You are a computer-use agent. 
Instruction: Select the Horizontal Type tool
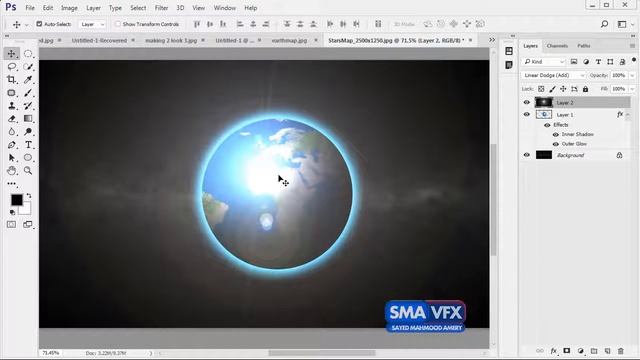pos(28,144)
